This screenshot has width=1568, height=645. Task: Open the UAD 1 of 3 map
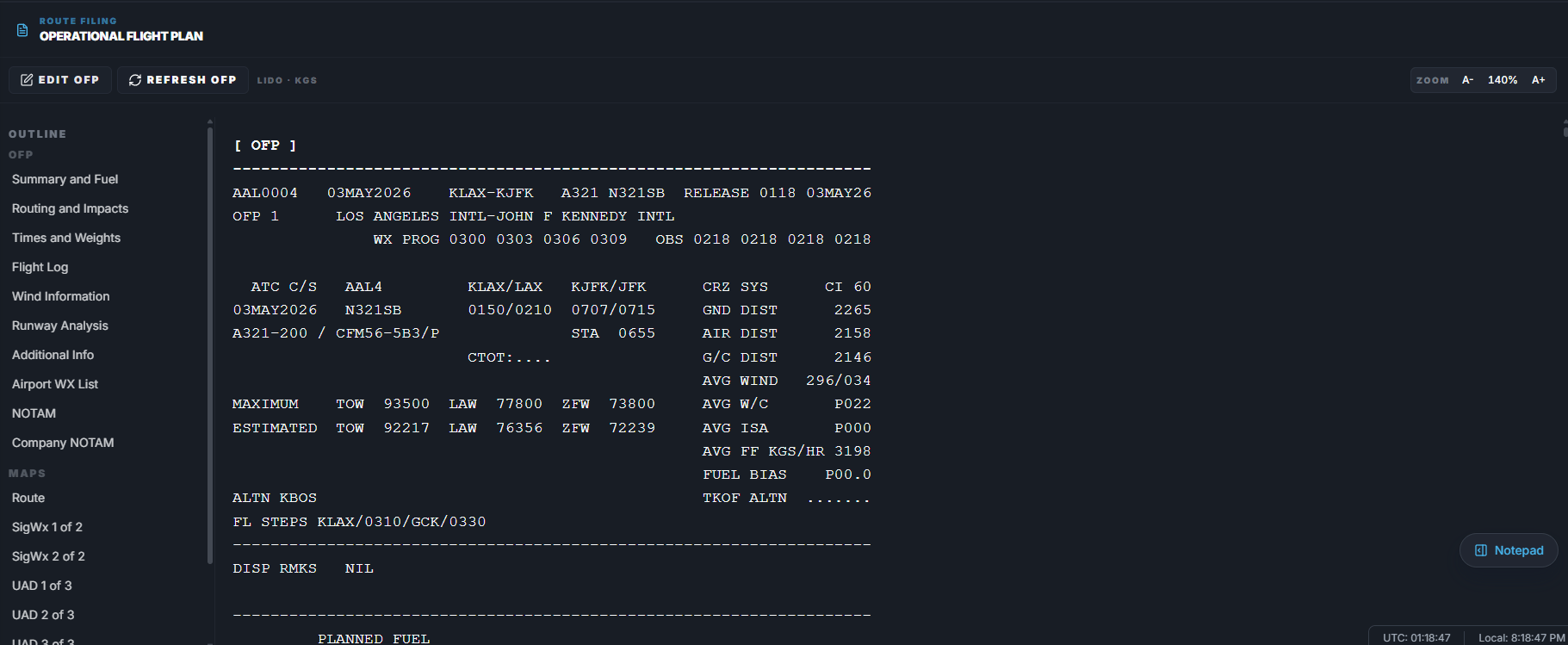42,586
